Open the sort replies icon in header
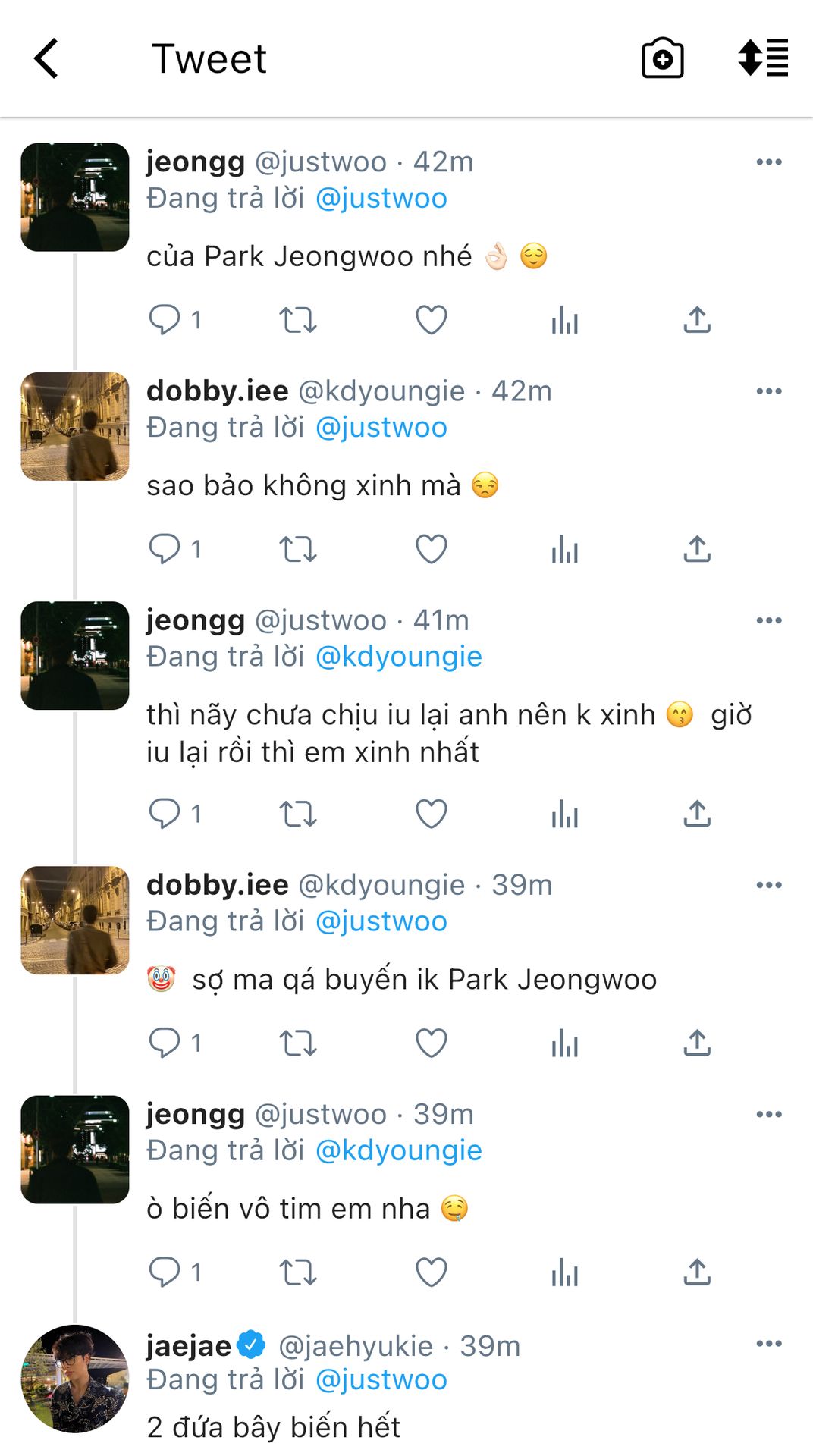This screenshot has width=813, height=1456. [763, 58]
